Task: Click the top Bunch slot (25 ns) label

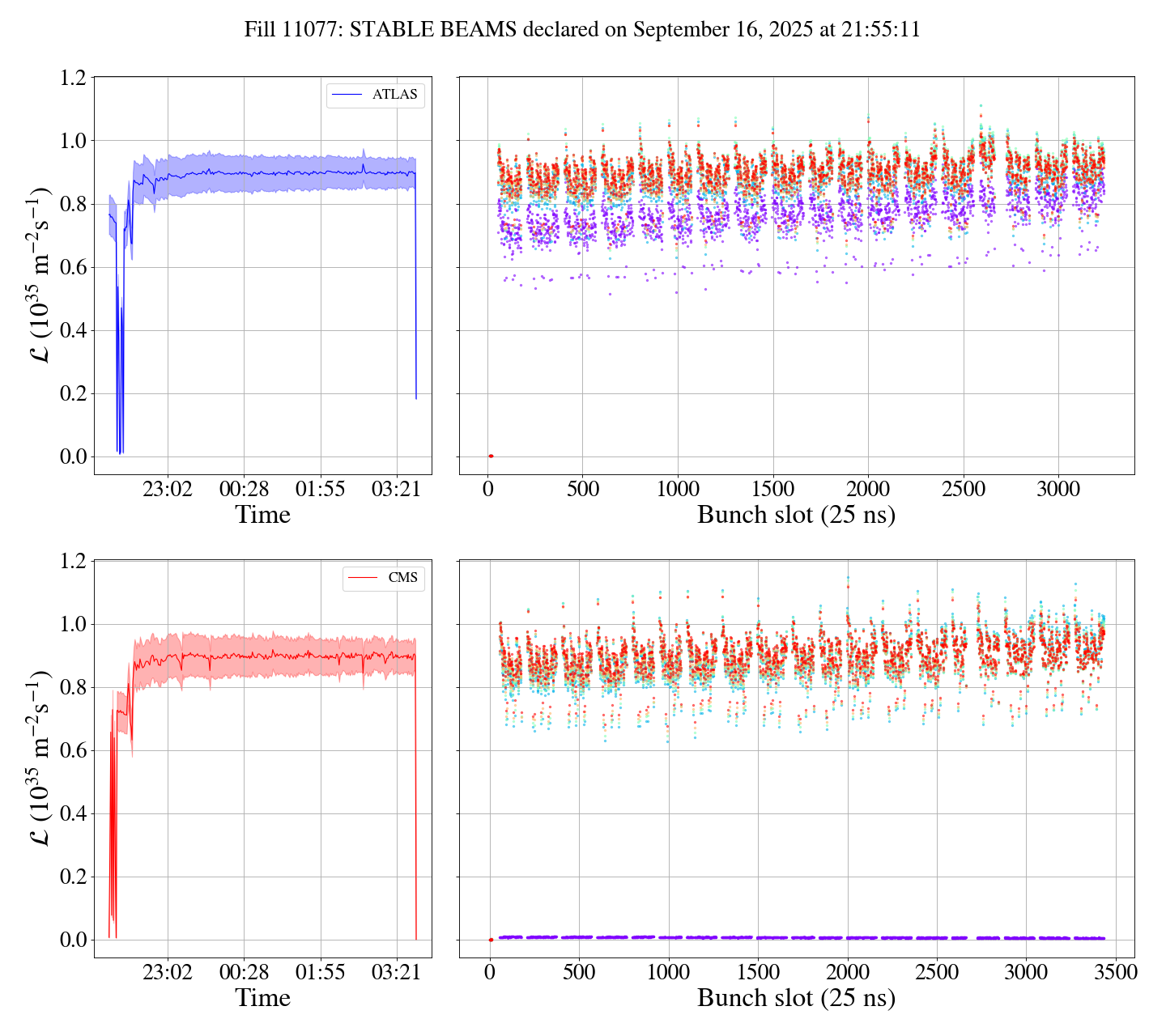Action: [x=796, y=515]
